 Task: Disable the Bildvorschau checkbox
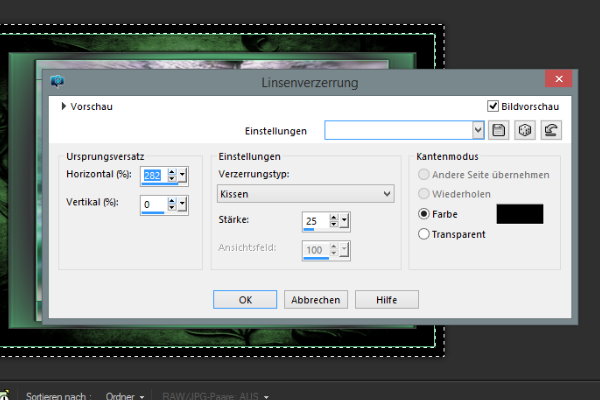[493, 106]
